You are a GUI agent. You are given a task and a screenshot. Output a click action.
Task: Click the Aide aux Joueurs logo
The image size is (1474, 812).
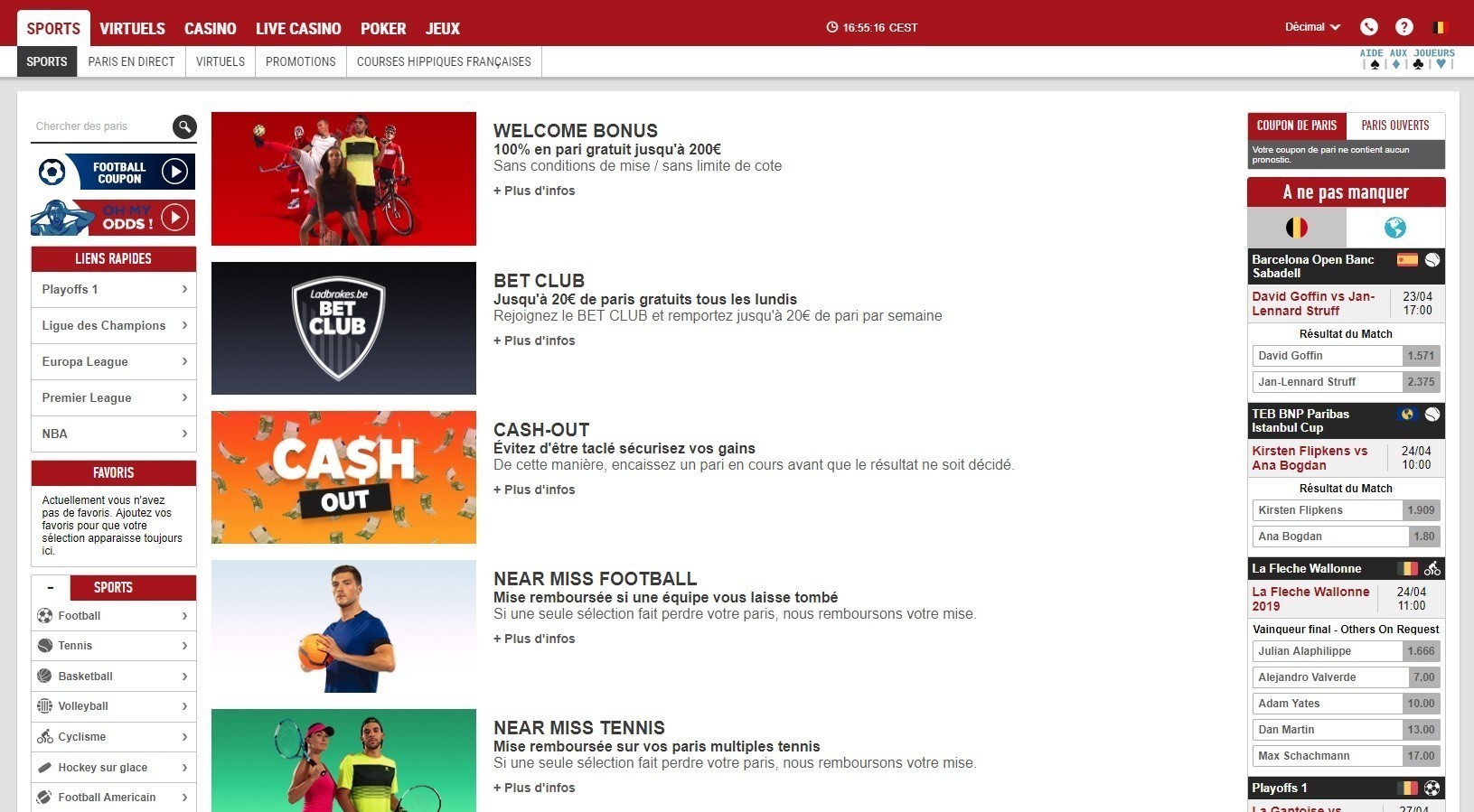[x=1407, y=60]
